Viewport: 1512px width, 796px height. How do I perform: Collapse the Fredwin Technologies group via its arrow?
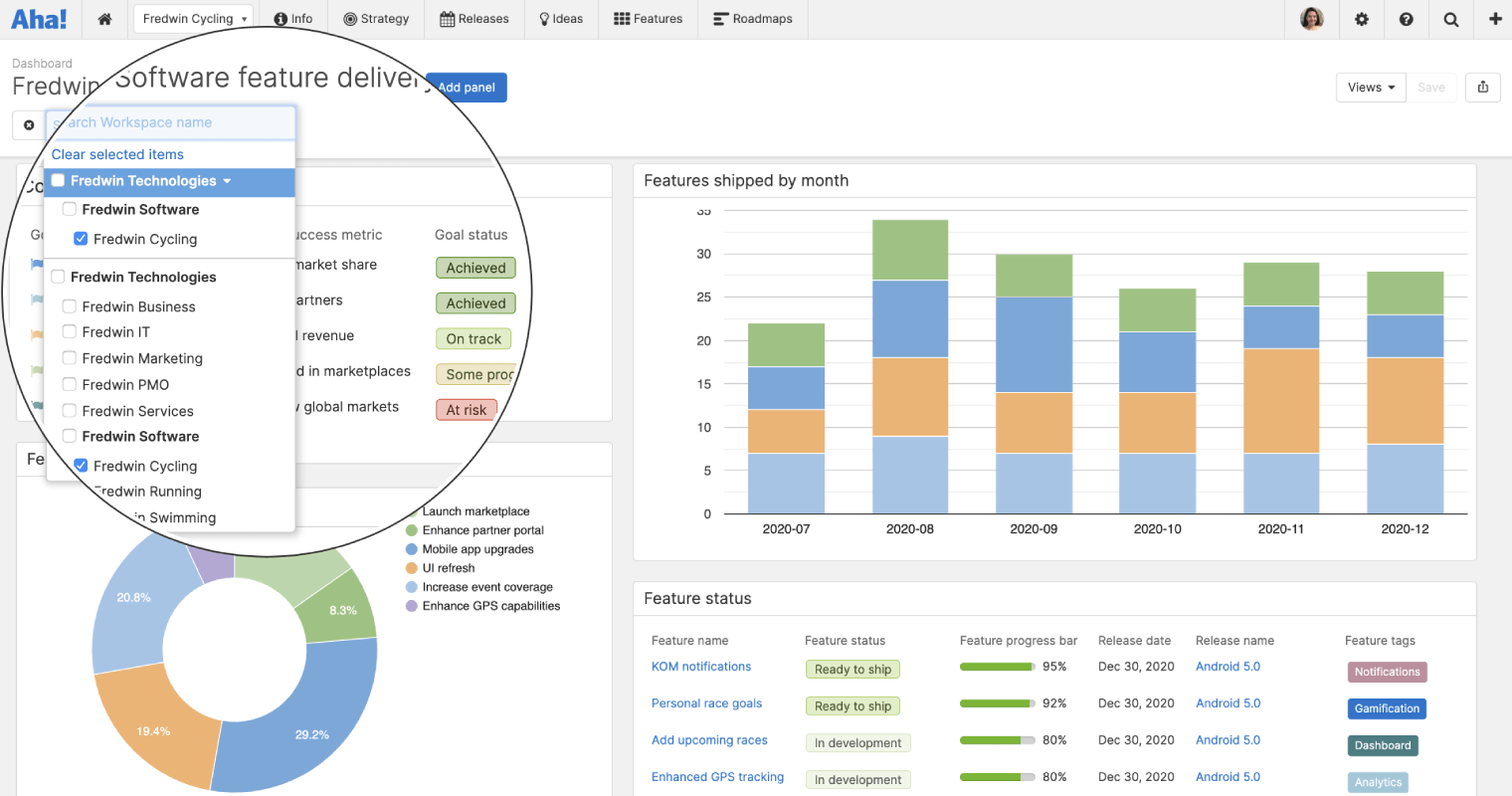point(228,181)
